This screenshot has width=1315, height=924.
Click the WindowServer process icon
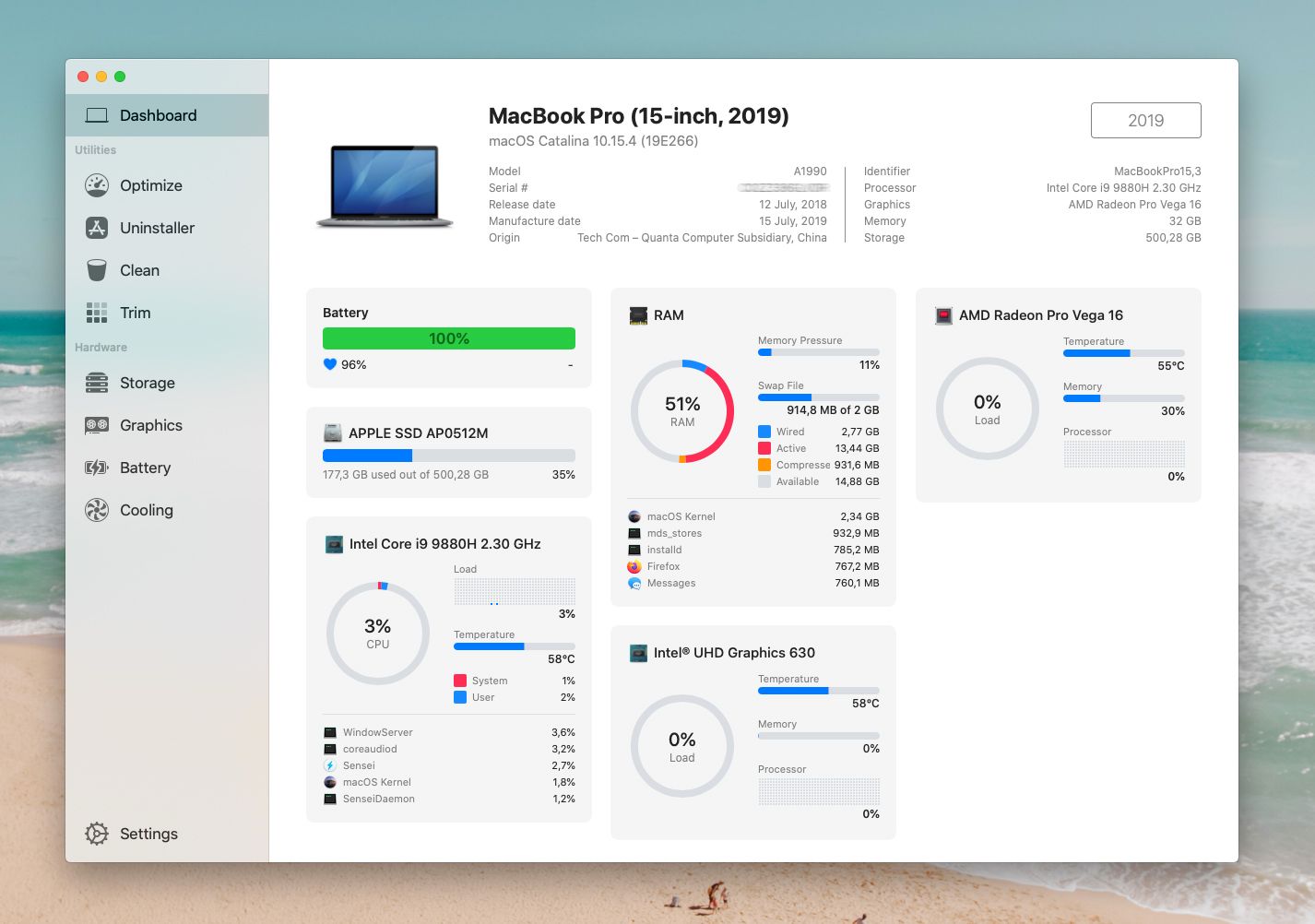[x=330, y=732]
